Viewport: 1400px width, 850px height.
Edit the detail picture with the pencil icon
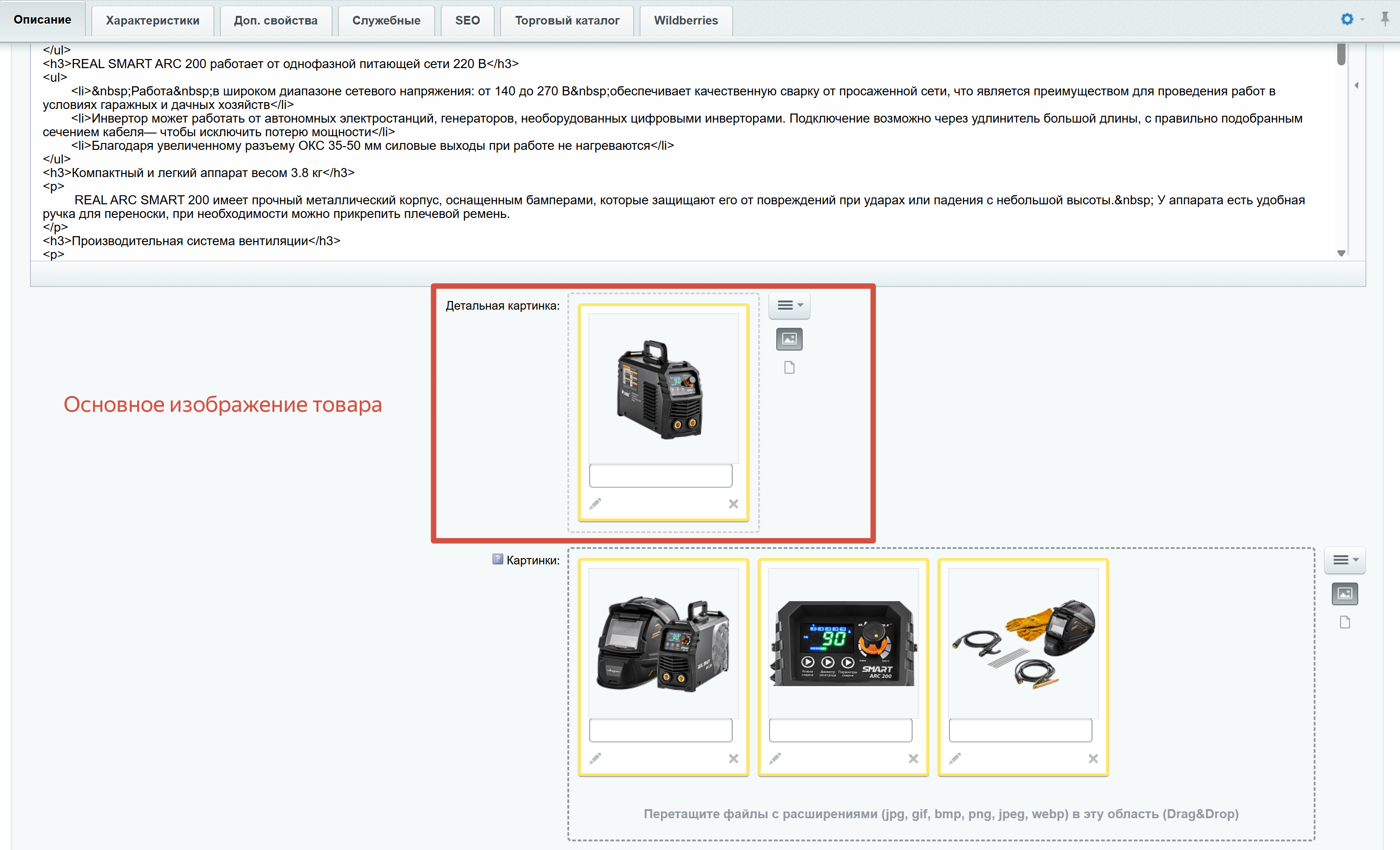click(595, 504)
